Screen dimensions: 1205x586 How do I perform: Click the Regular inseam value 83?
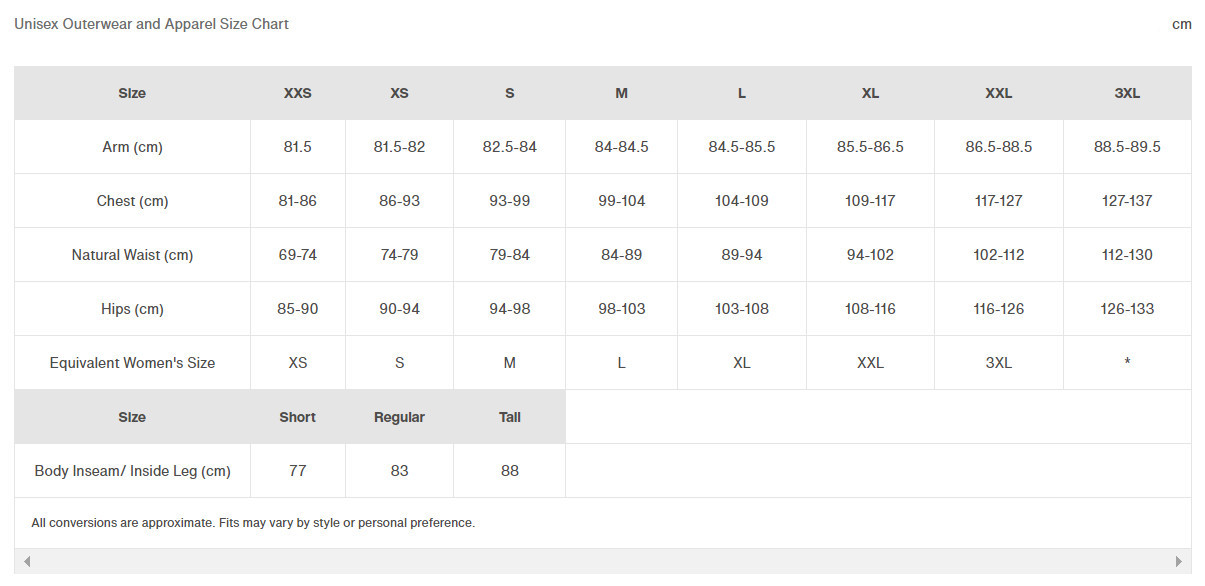click(400, 471)
